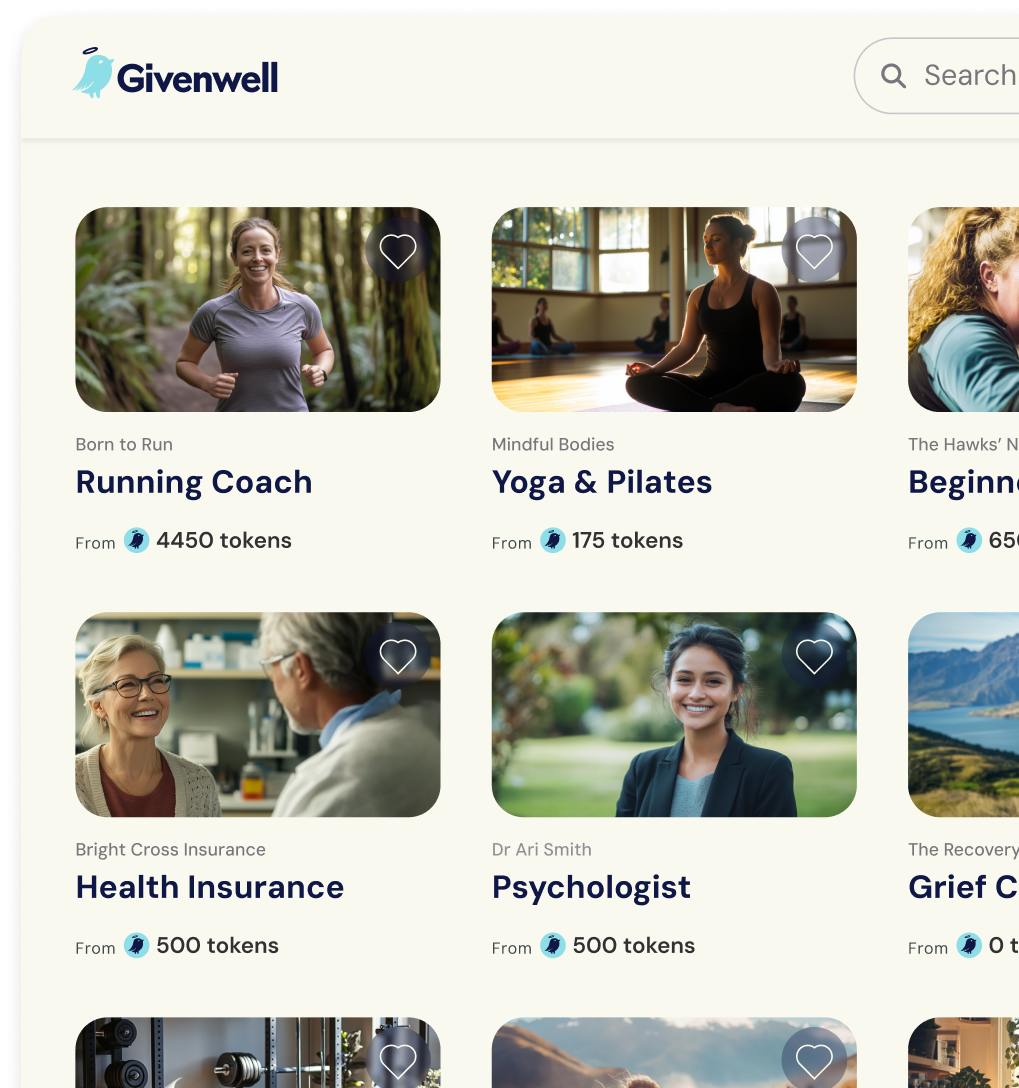Click the forest runner photo thumbnail

(258, 309)
